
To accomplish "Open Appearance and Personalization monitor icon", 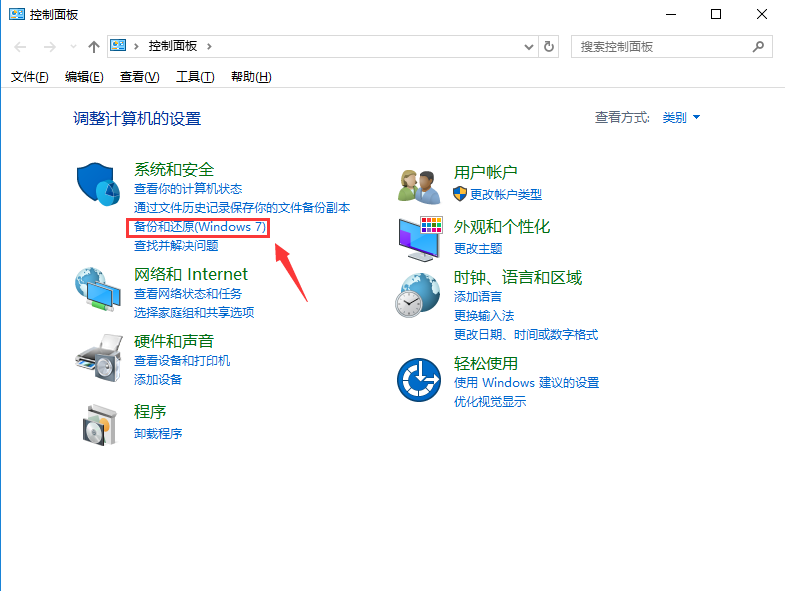I will 418,238.
